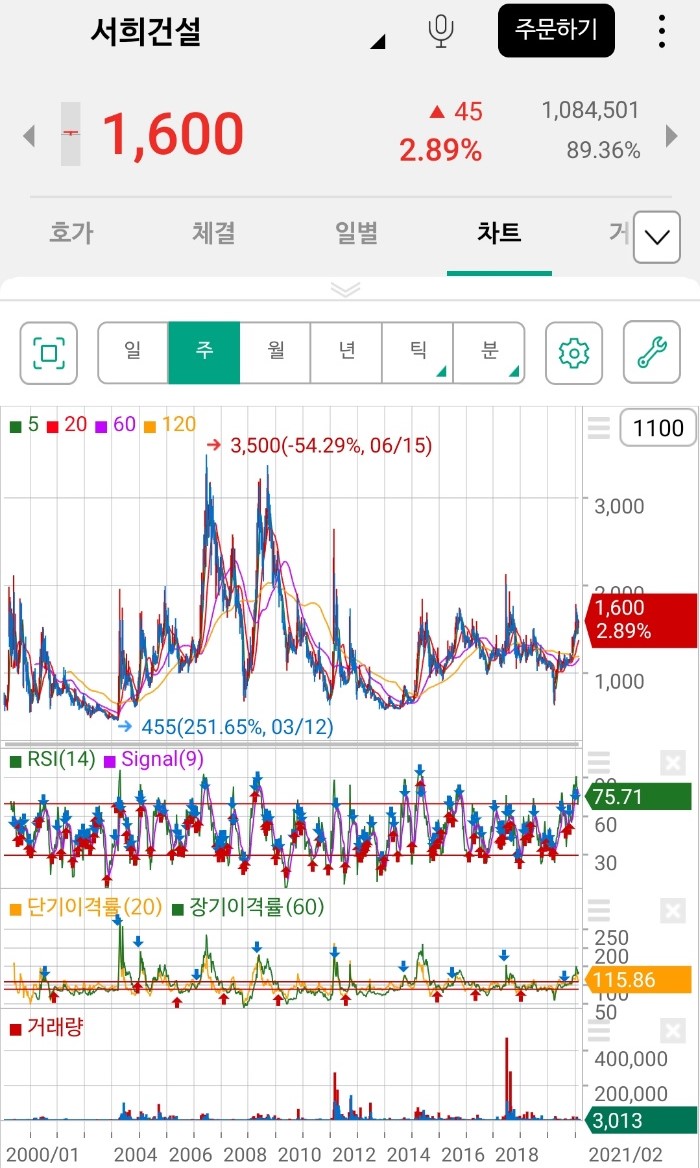Select the 월 monthly chart period

(x=276, y=352)
